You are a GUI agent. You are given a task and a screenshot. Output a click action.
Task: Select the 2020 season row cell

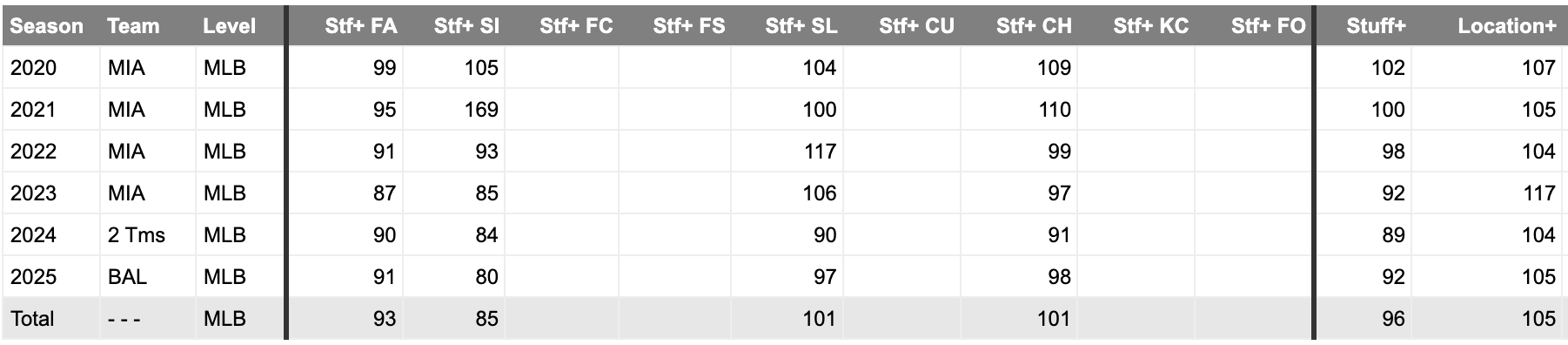(x=33, y=68)
